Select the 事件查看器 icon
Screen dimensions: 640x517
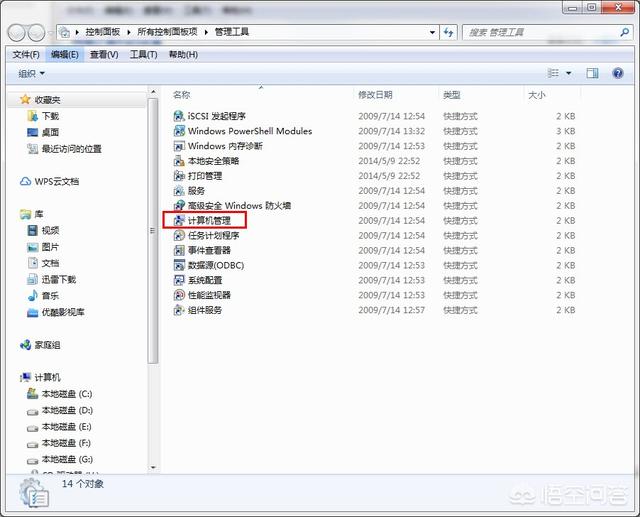pos(179,250)
